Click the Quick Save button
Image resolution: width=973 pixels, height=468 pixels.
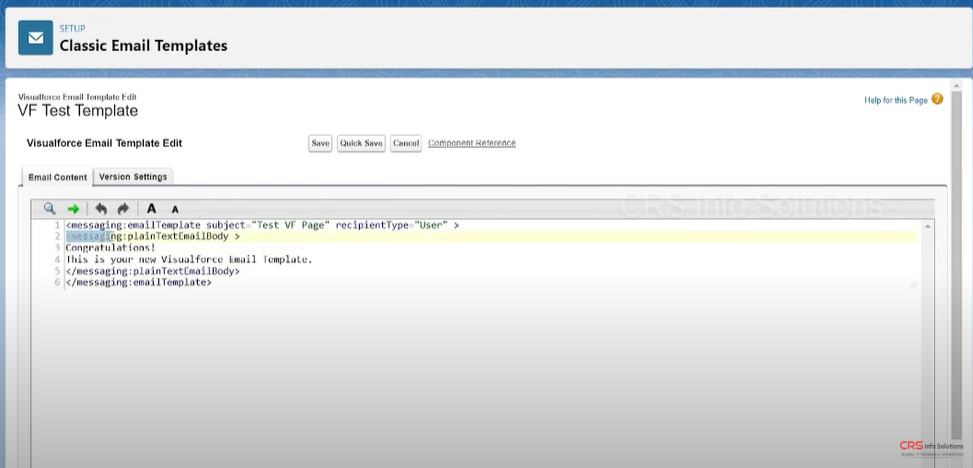click(361, 143)
